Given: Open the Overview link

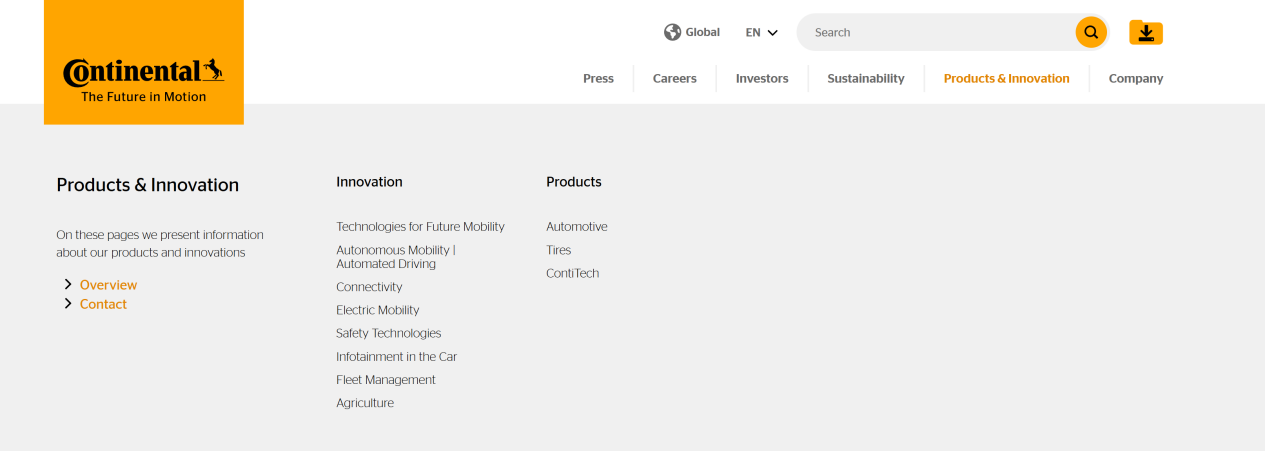Looking at the screenshot, I should tap(108, 285).
